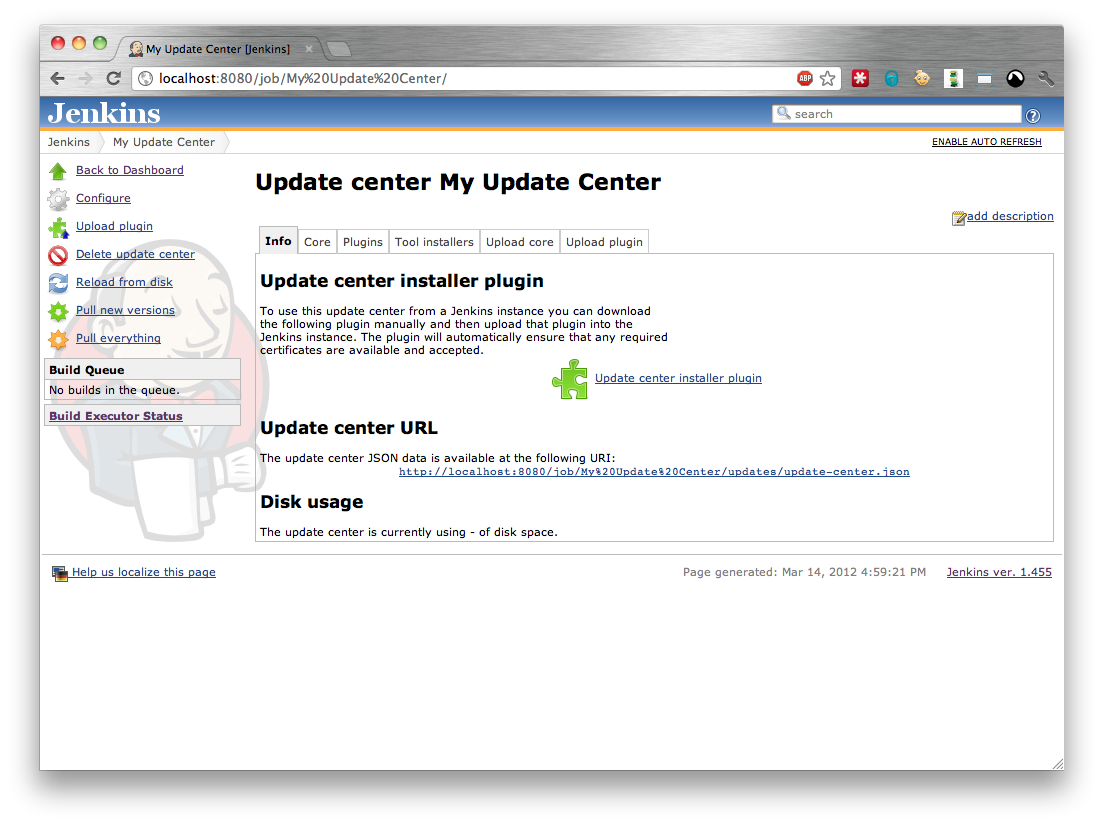Click the Build Queue panel header
Screen dimensions: 1104x825
(142, 370)
